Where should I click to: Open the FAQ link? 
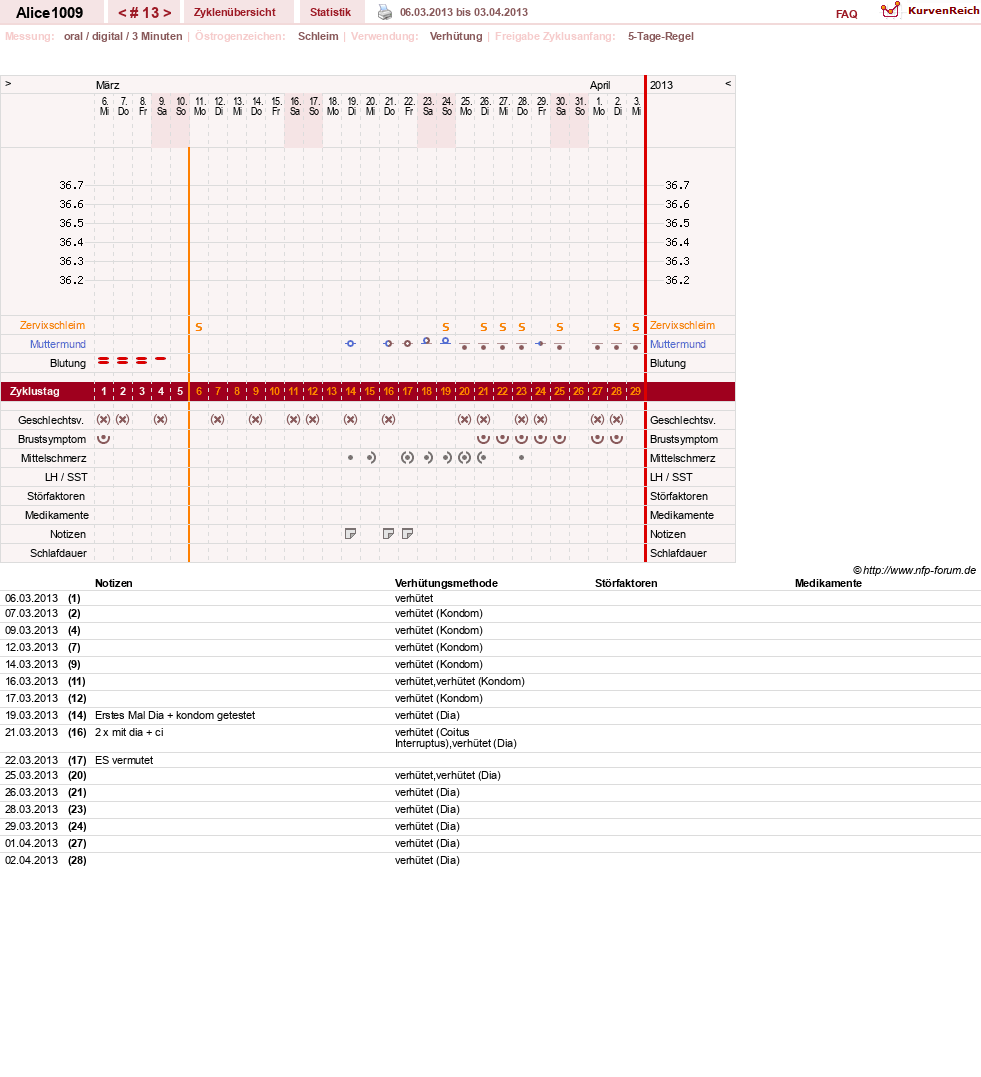pyautogui.click(x=846, y=14)
